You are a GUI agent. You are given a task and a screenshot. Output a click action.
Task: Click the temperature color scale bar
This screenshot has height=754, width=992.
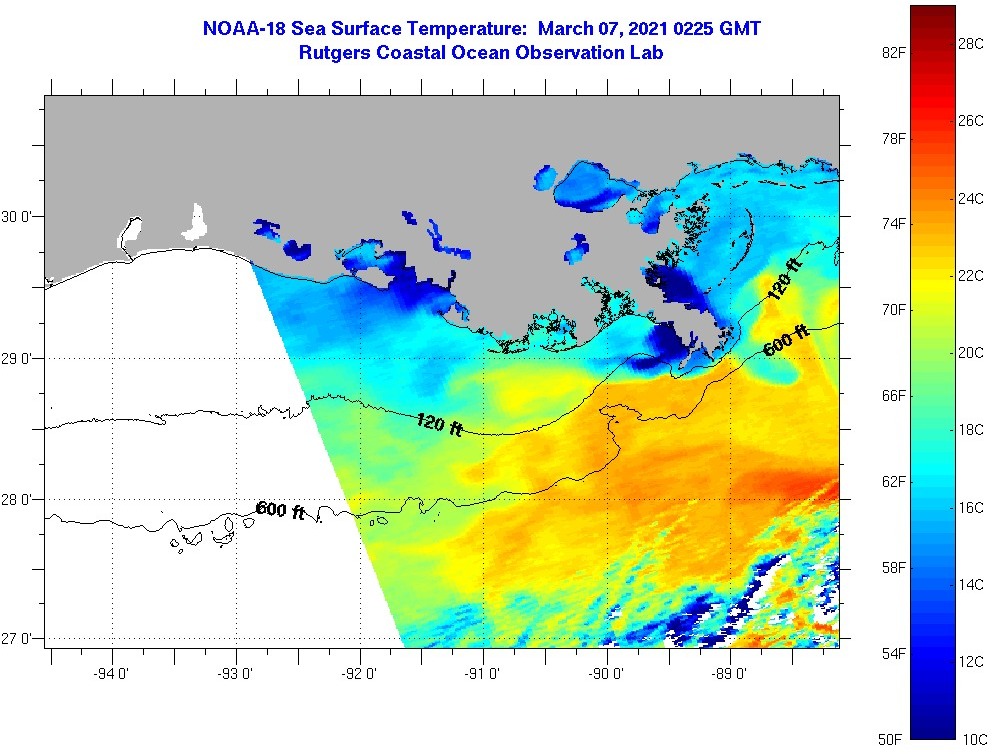coord(933,372)
